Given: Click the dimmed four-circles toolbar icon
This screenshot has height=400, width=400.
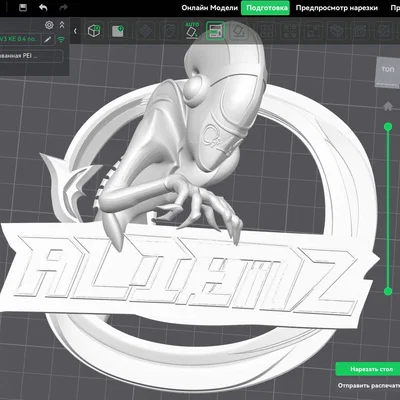Looking at the screenshot, I should 290,32.
